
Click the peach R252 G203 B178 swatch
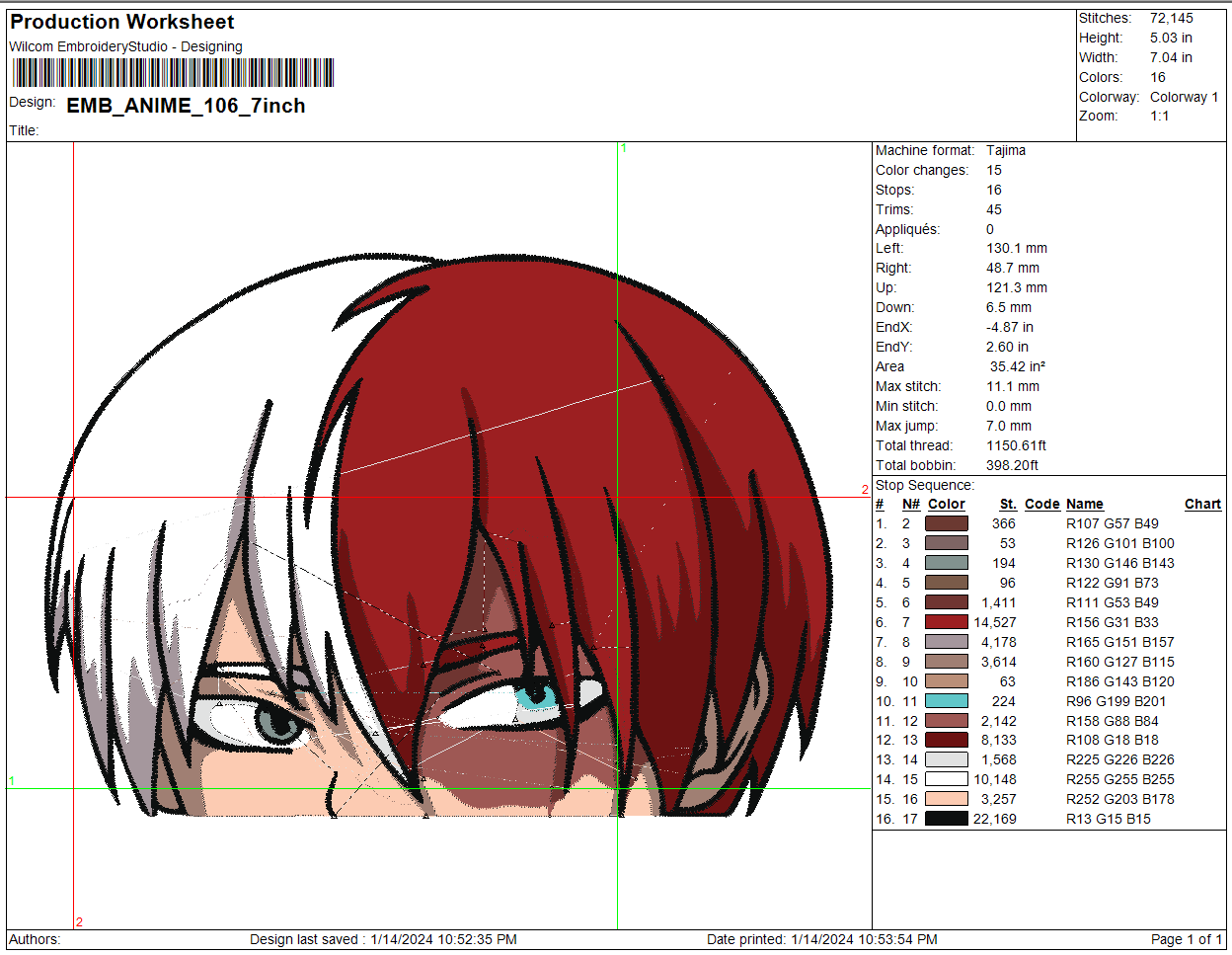(946, 799)
